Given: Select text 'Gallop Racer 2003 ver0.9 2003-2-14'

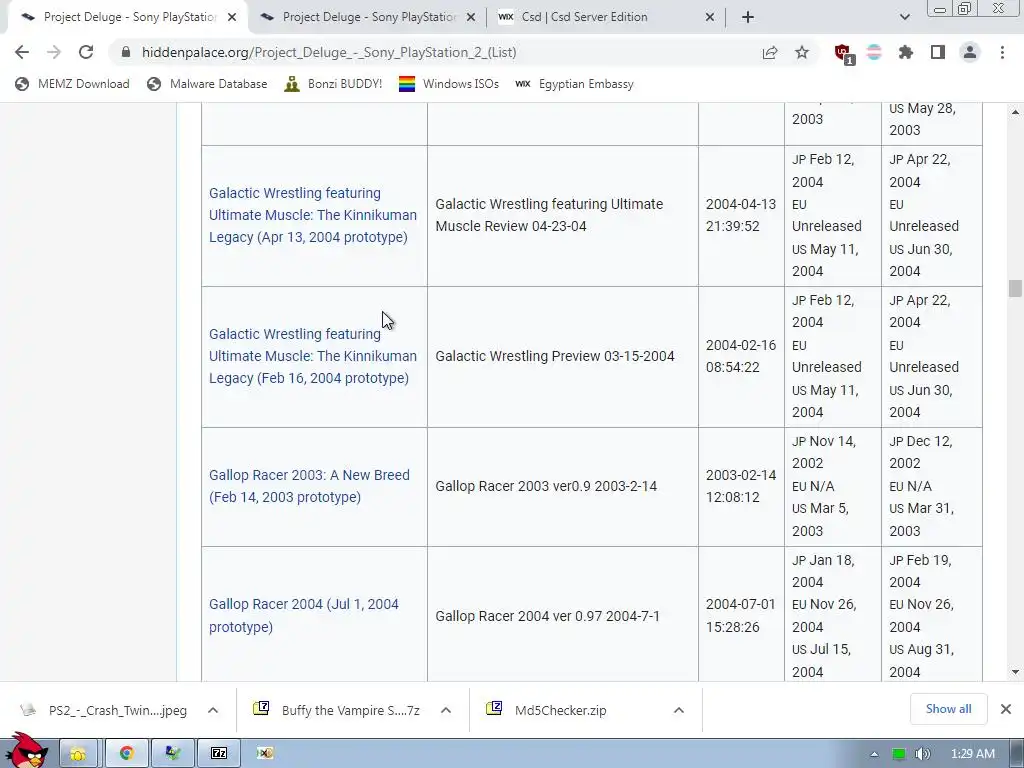Looking at the screenshot, I should coord(546,486).
